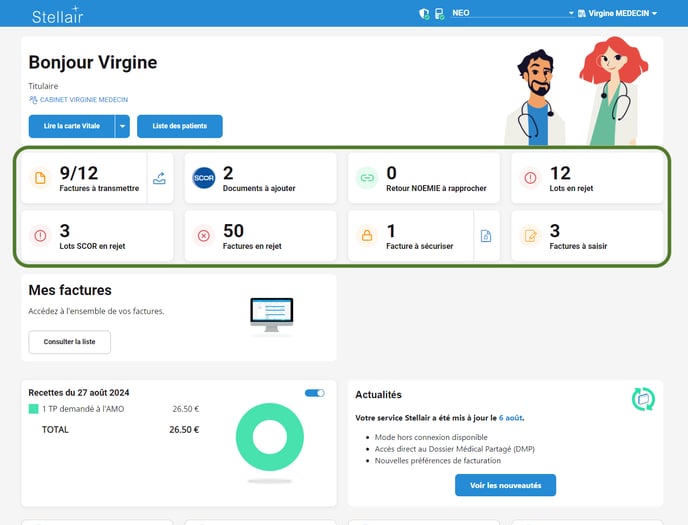Open the 0 Retour NOEMIE à rapprocher card
Viewport: 688px width, 525px height.
[424, 178]
